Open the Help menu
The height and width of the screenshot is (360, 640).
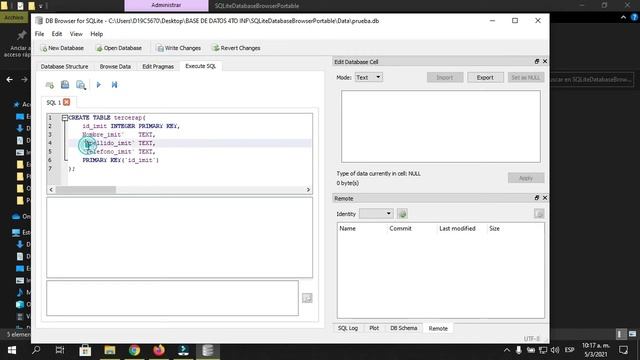[x=96, y=34]
